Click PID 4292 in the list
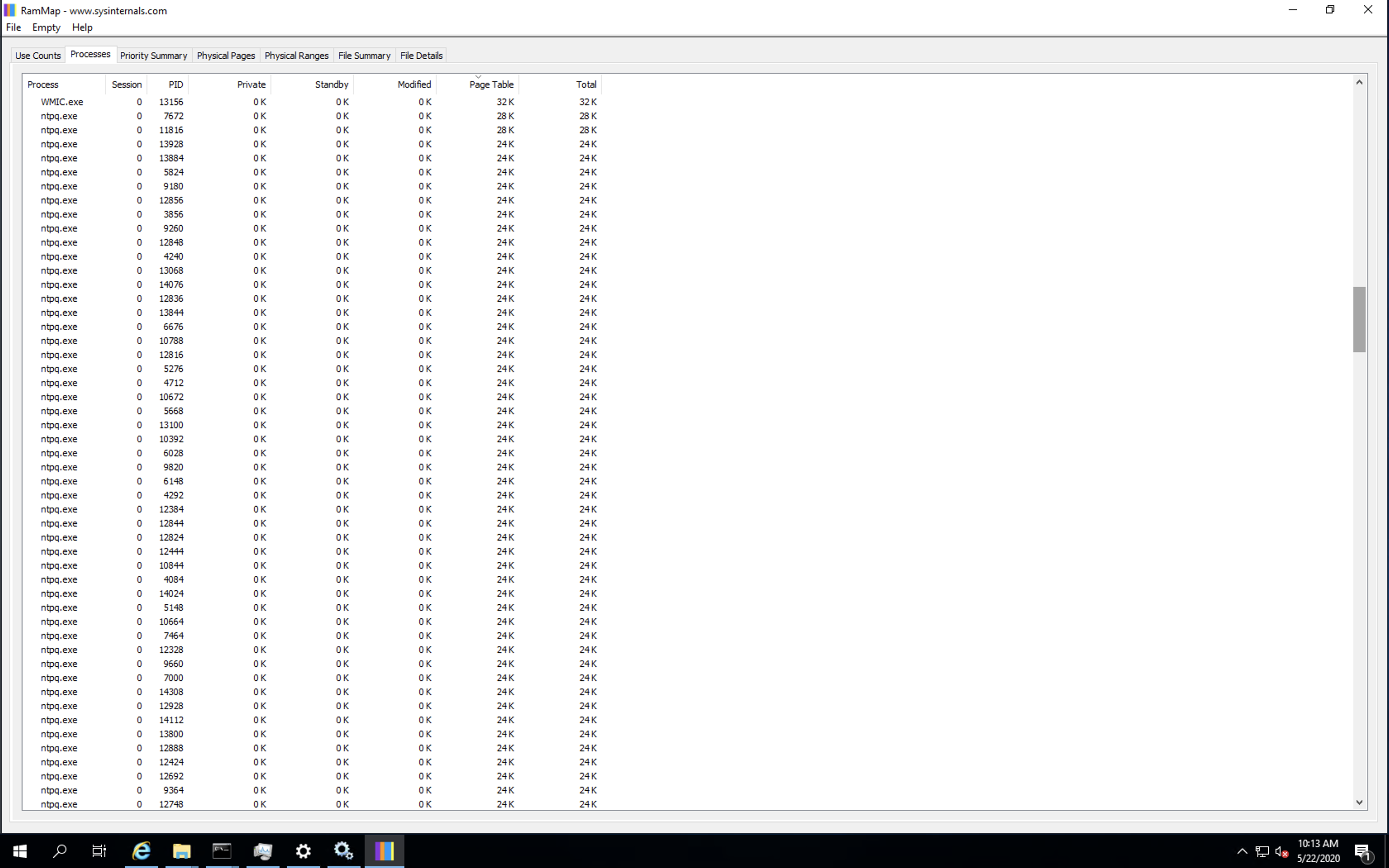This screenshot has width=1389, height=868. 173,496
